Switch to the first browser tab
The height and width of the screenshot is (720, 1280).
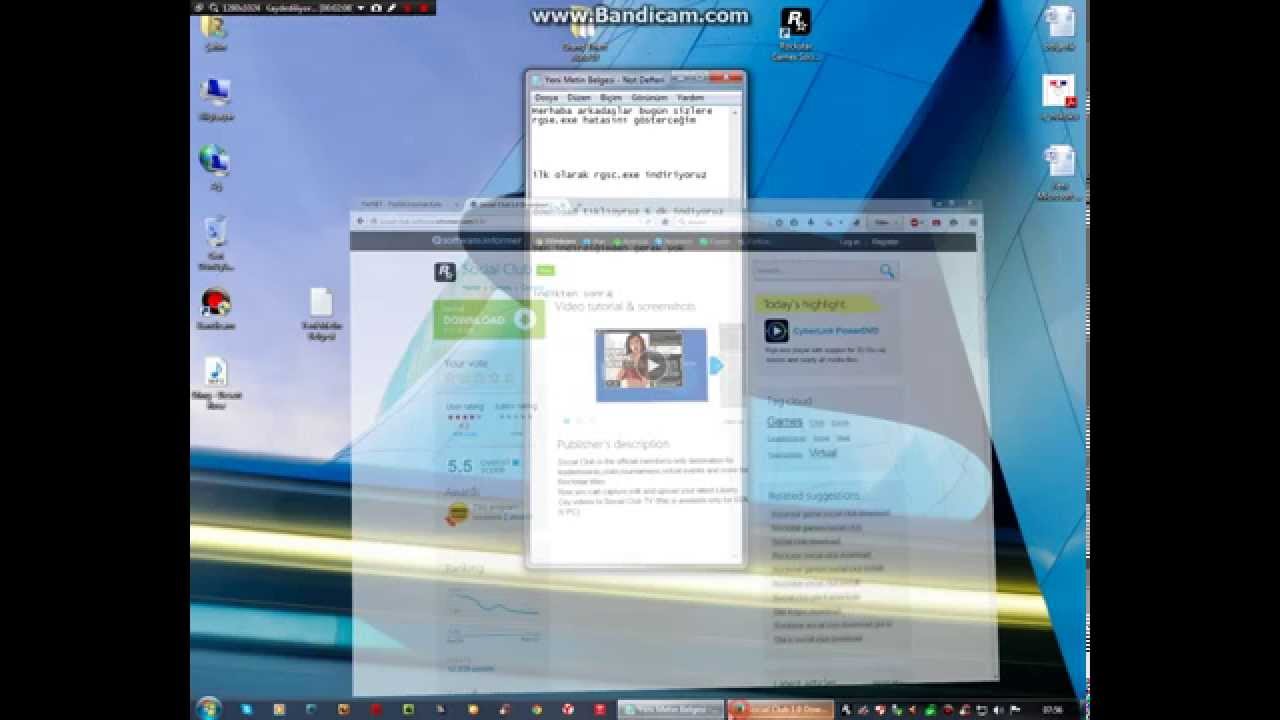point(406,204)
